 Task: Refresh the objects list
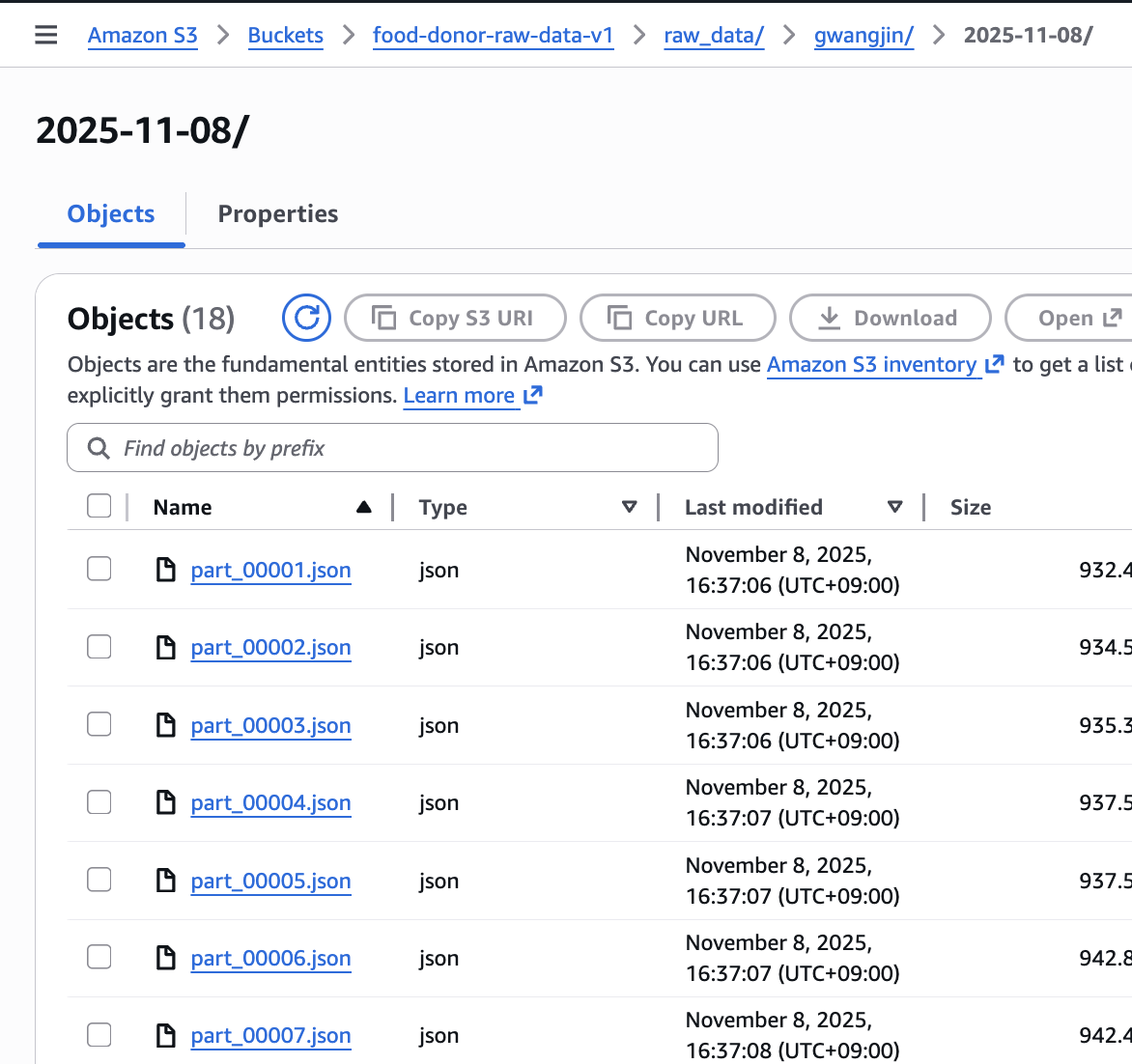[x=307, y=318]
